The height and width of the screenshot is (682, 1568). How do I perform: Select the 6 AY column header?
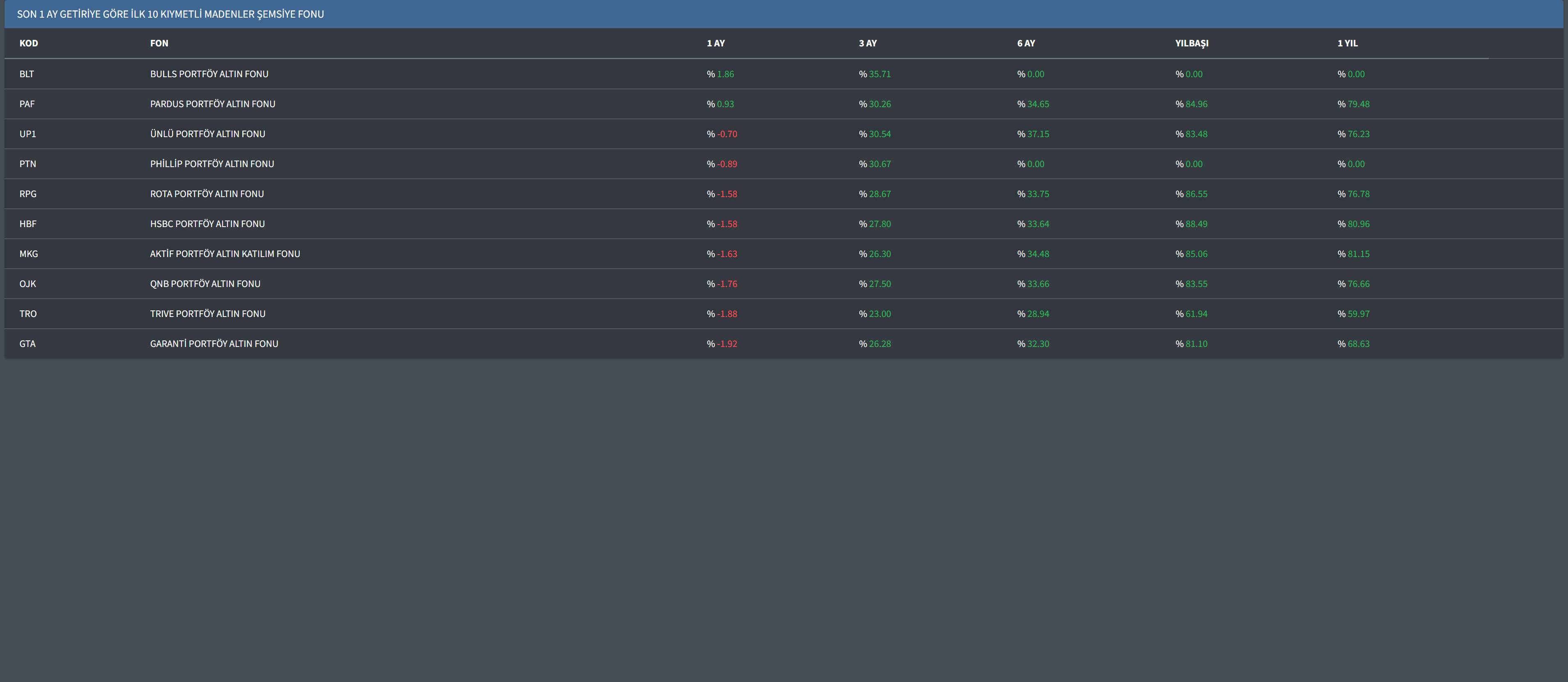[x=1026, y=43]
